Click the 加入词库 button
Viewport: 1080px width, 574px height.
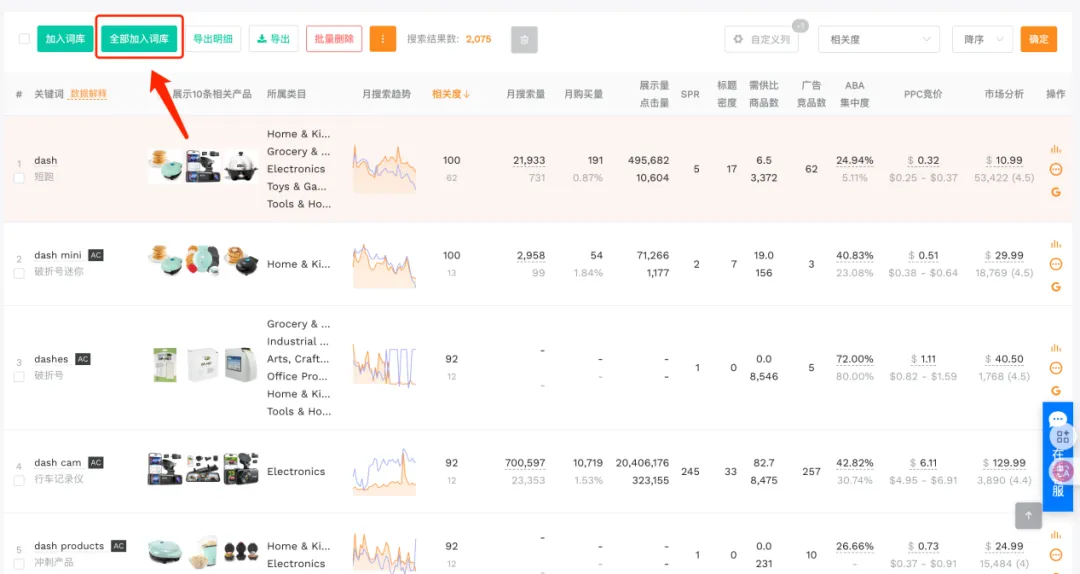[x=65, y=39]
